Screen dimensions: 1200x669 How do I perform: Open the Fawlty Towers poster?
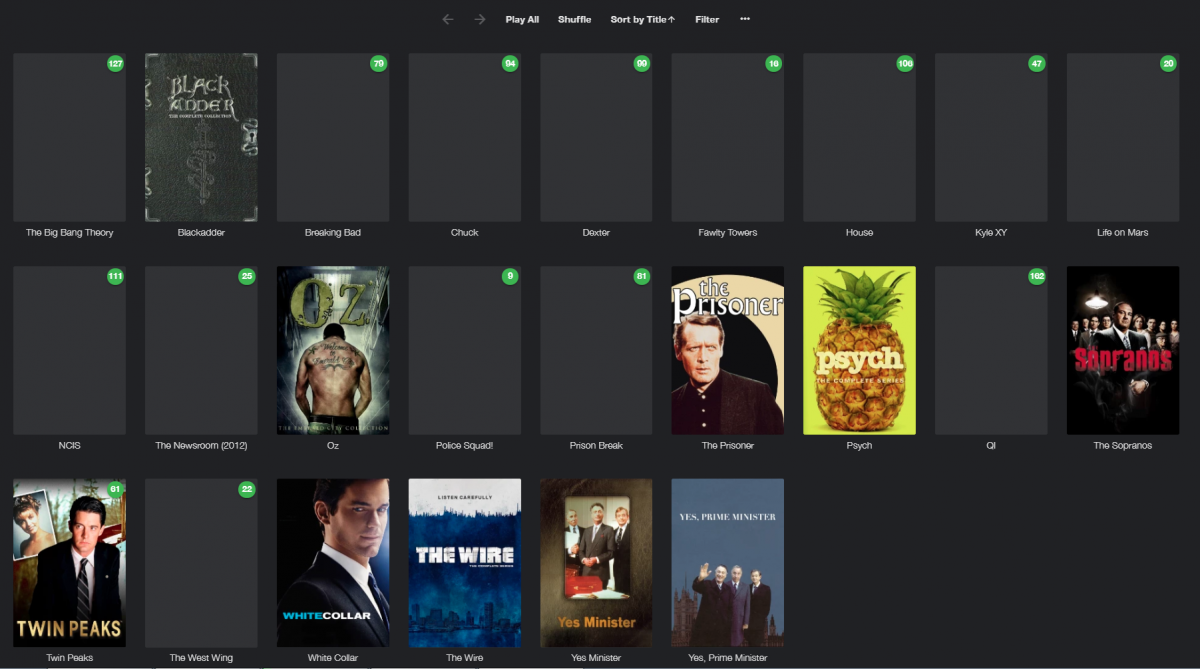click(728, 138)
